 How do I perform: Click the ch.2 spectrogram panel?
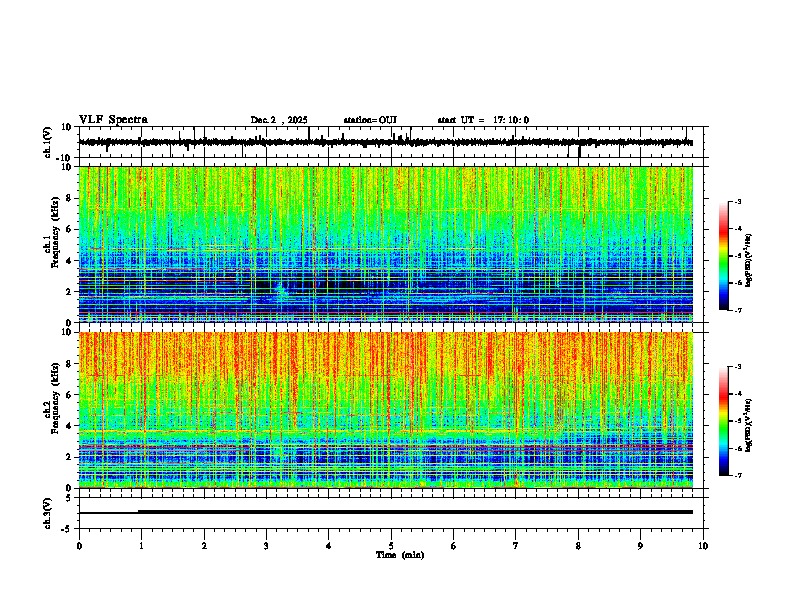point(386,410)
